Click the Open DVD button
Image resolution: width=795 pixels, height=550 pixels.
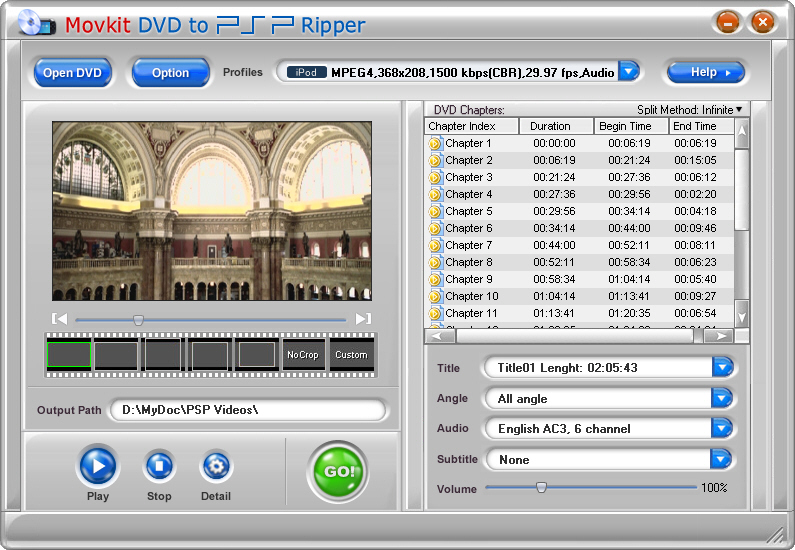72,72
